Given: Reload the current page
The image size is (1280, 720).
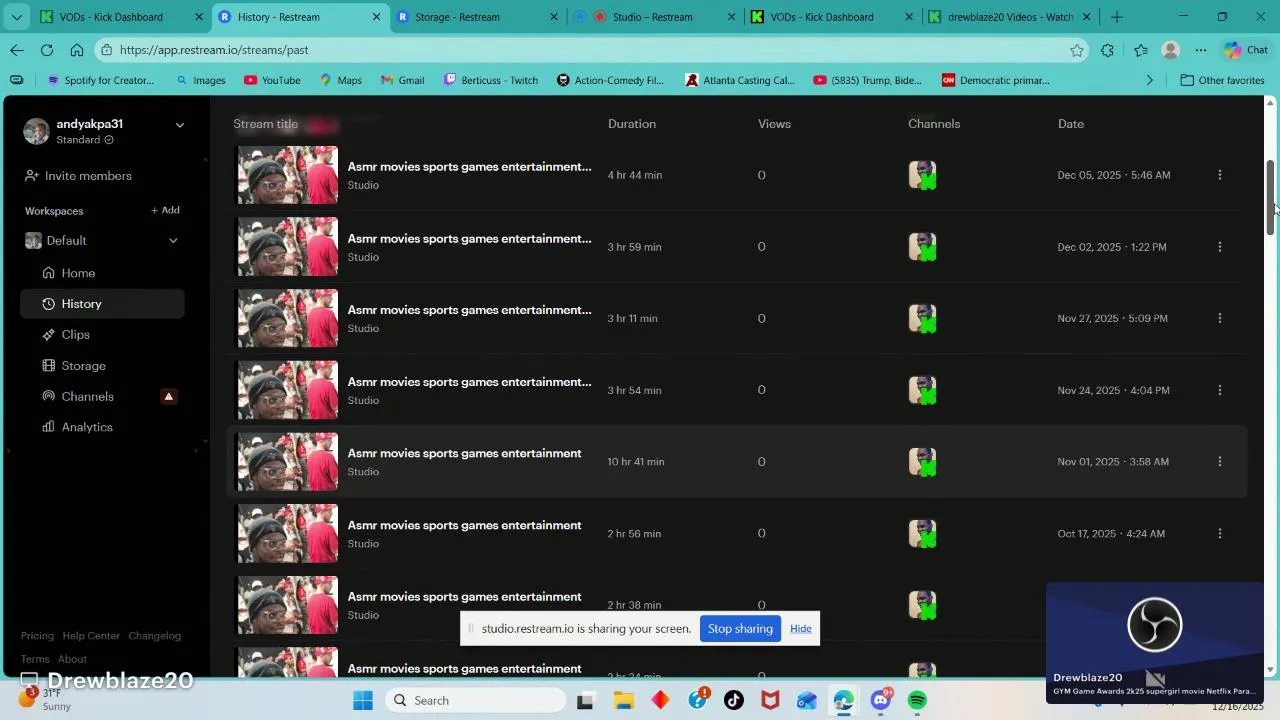Looking at the screenshot, I should click(x=47, y=50).
